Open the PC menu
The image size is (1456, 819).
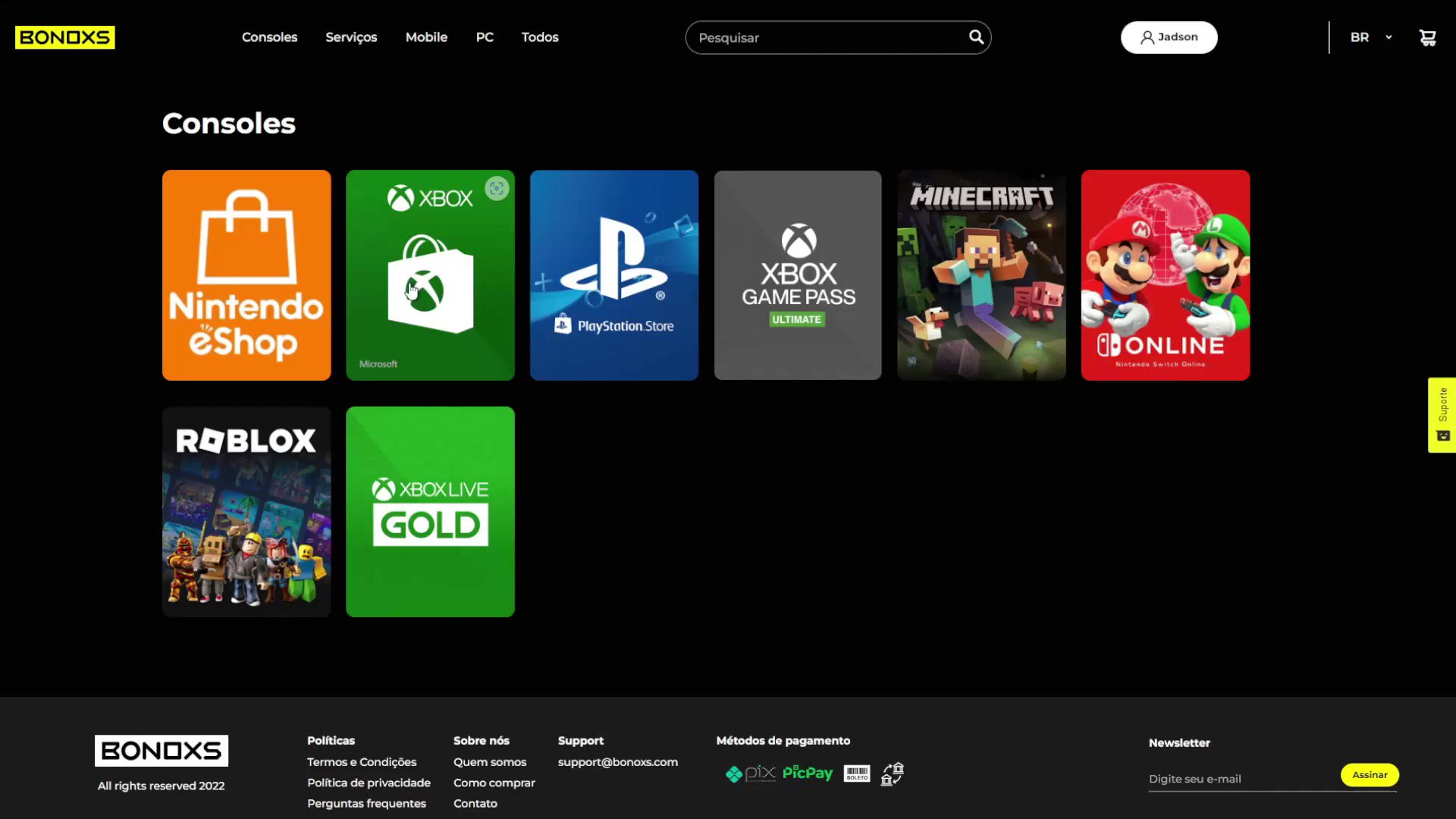pos(485,37)
